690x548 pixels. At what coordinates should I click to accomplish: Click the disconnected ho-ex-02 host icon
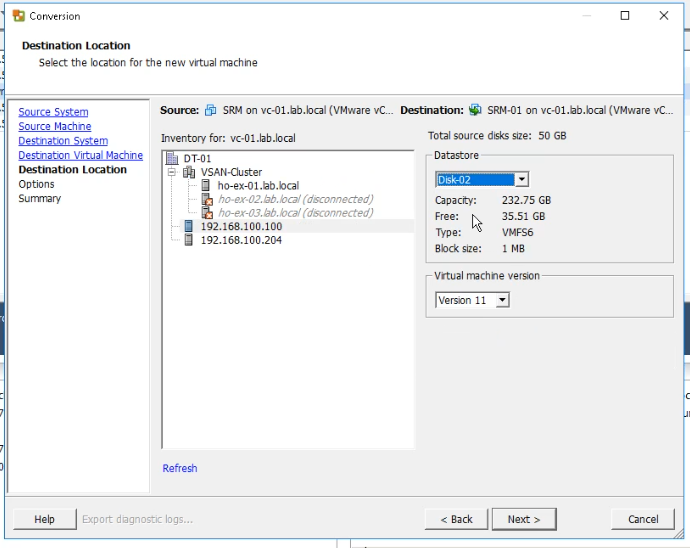[x=207, y=199]
